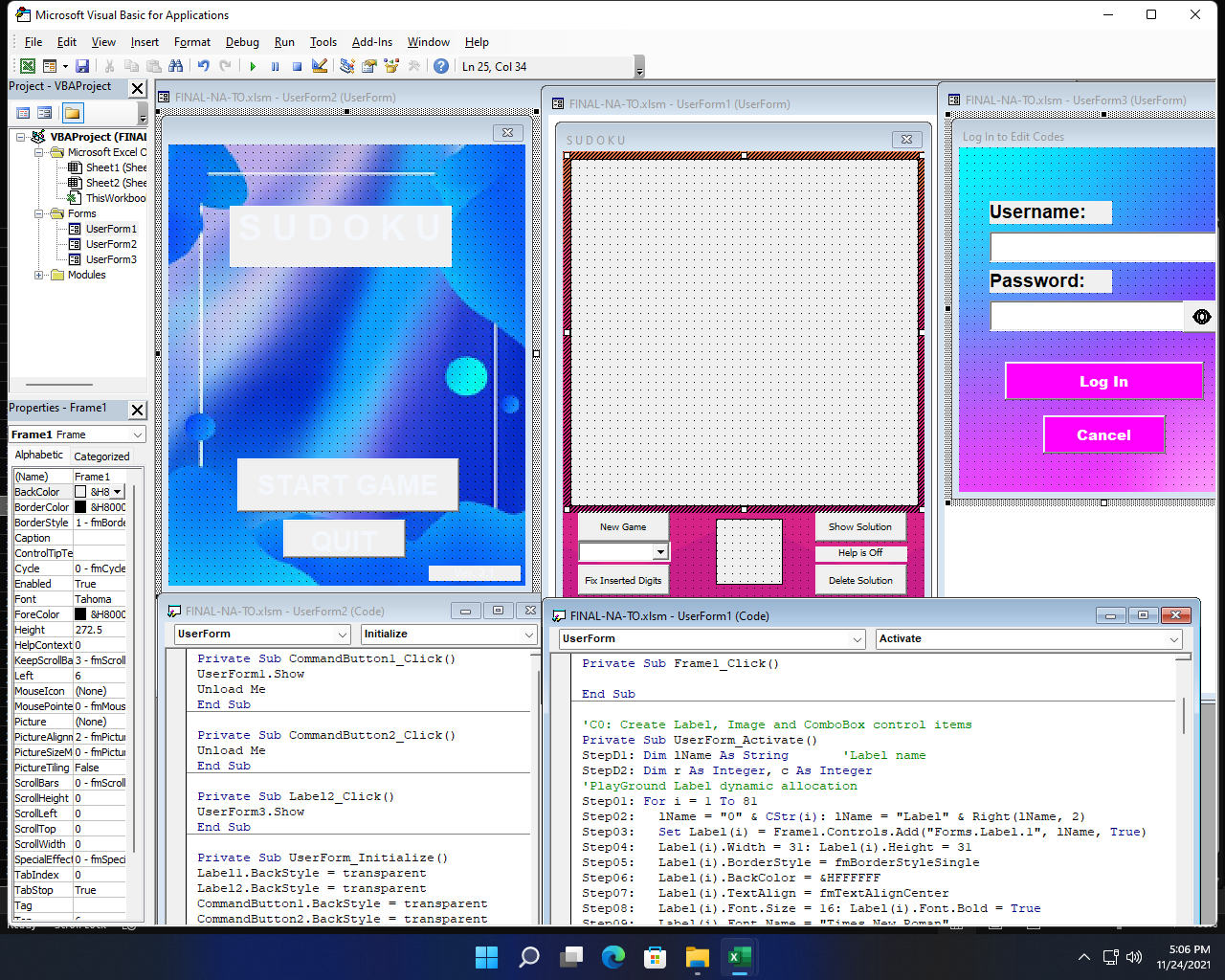Click the Reset (stop) toolbar icon
1225x980 pixels.
pos(297,66)
